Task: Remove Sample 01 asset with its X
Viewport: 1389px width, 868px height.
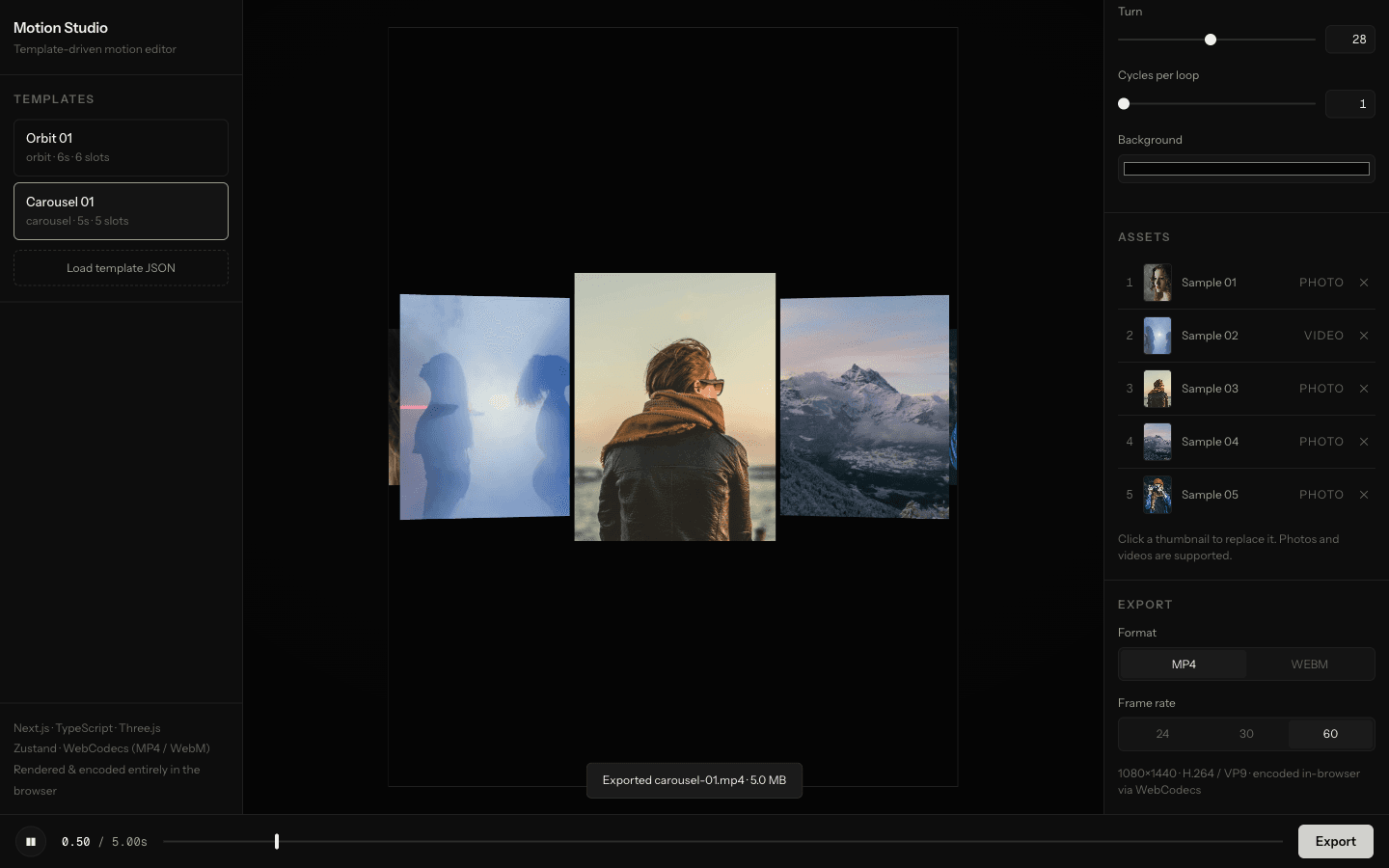Action: click(1364, 283)
